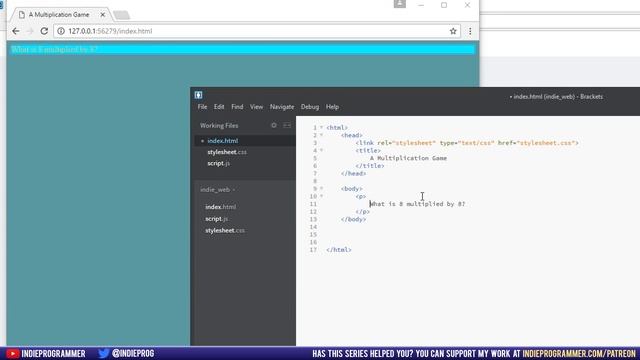The height and width of the screenshot is (360, 640).
Task: Click the Chrome user profile icon
Action: (400, 4)
